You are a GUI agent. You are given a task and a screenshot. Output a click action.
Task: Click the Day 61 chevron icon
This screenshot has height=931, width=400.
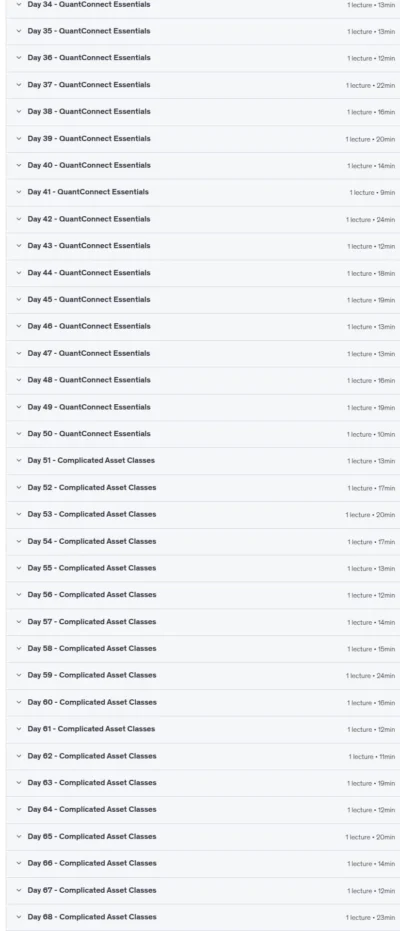19,729
